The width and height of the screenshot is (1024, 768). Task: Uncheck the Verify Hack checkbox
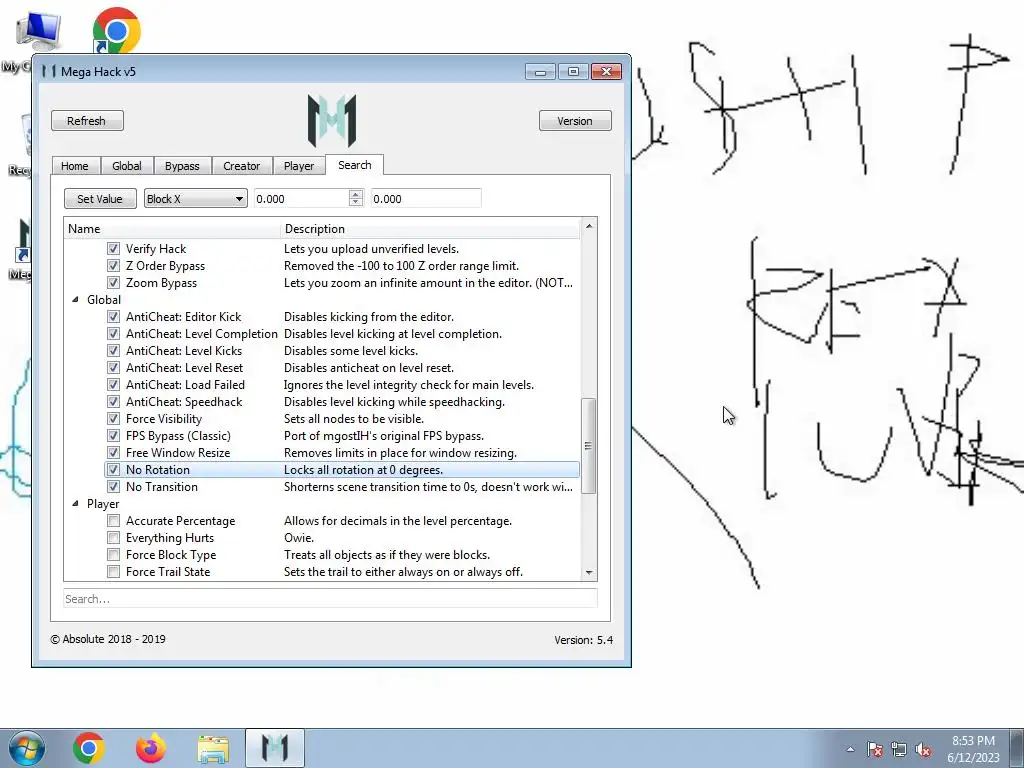click(114, 249)
